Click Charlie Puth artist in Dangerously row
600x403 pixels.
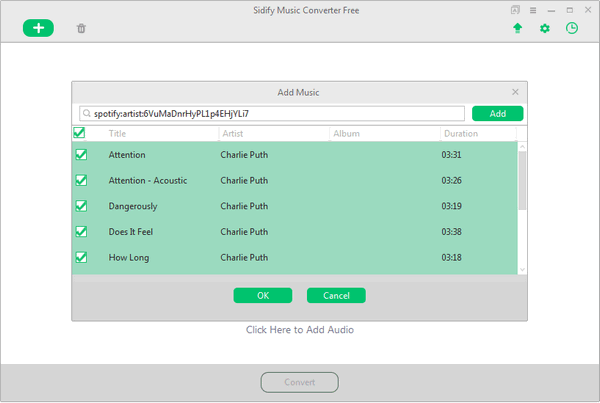pyautogui.click(x=244, y=206)
